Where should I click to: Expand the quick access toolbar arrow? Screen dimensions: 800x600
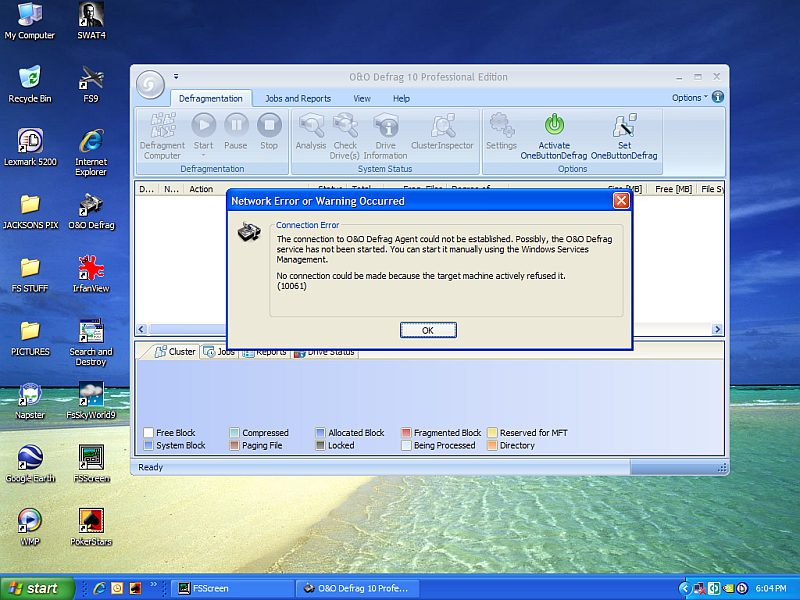pyautogui.click(x=176, y=76)
